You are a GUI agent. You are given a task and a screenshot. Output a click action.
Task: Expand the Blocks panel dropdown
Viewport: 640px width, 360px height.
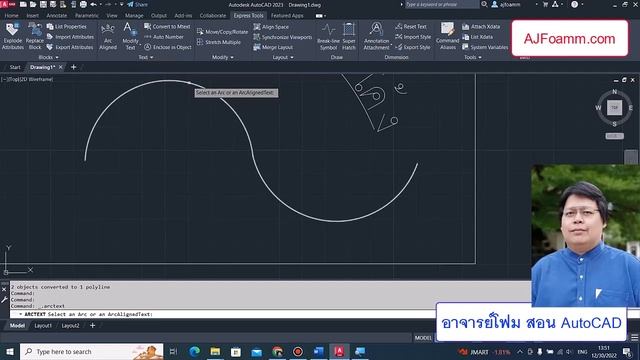pyautogui.click(x=48, y=58)
